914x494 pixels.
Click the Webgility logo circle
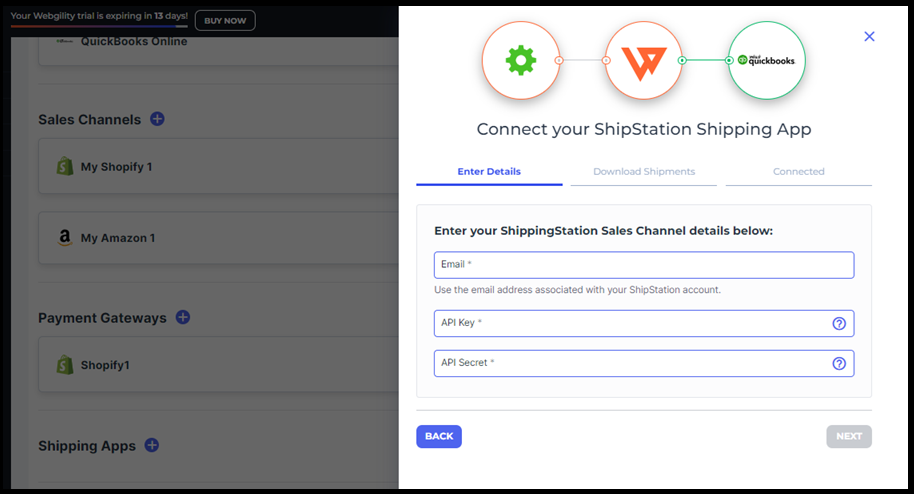point(643,61)
